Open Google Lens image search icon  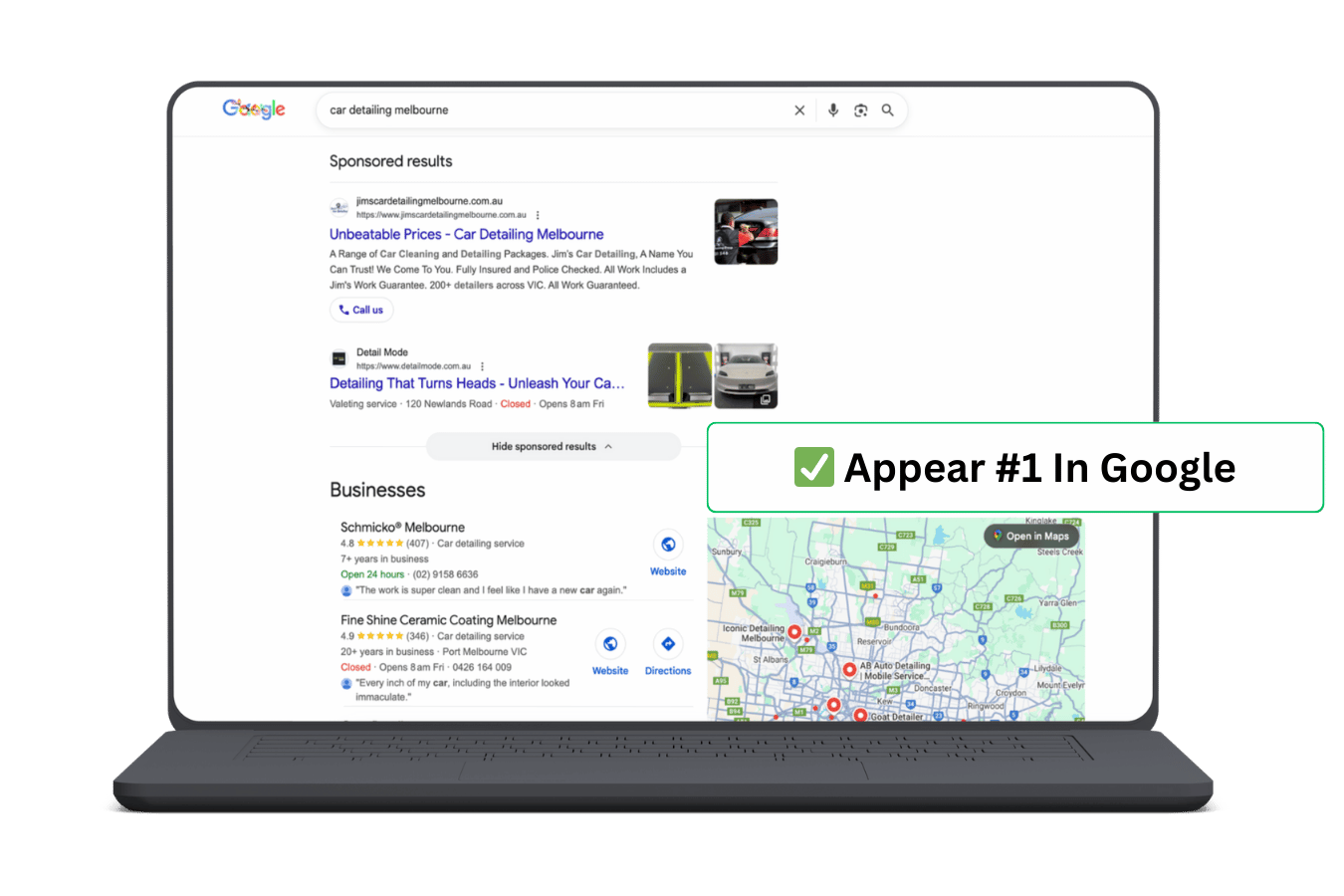tap(860, 111)
